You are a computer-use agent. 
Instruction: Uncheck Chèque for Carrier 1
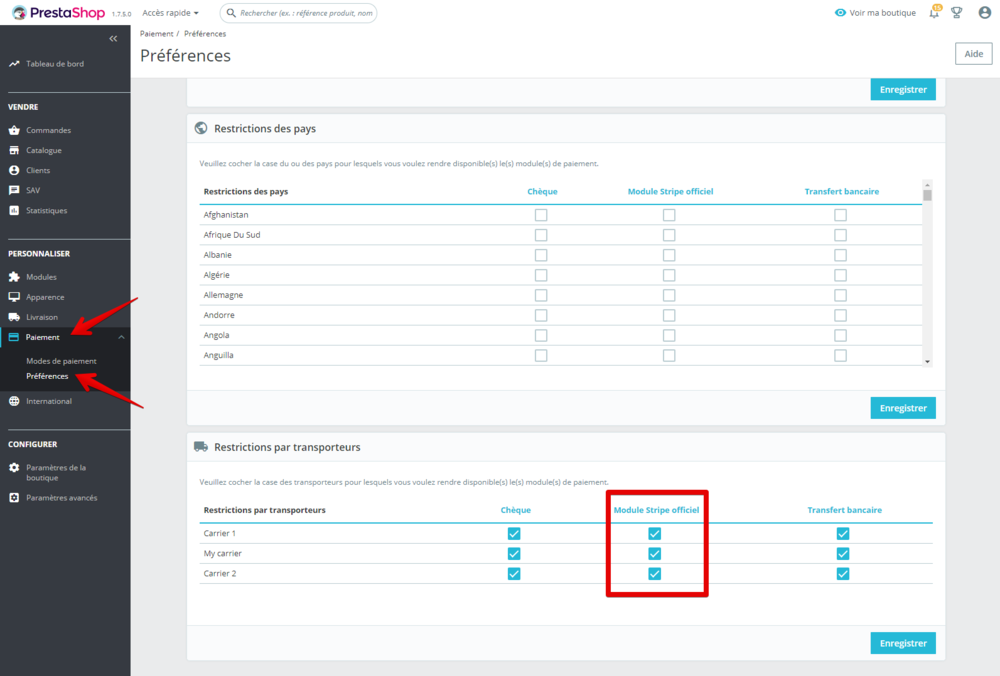[x=514, y=534]
